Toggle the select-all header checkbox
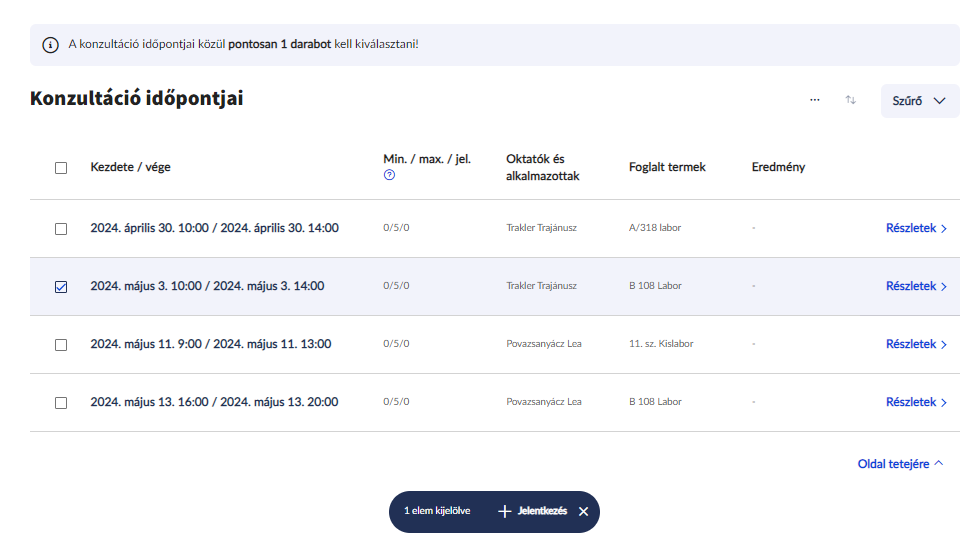Screen dimensions: 968x553 pyautogui.click(x=61, y=168)
